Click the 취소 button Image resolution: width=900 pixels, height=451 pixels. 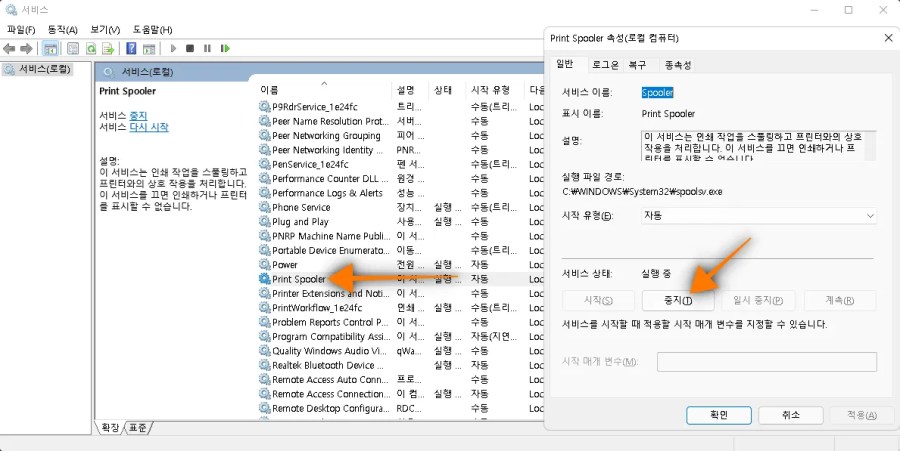coord(791,415)
